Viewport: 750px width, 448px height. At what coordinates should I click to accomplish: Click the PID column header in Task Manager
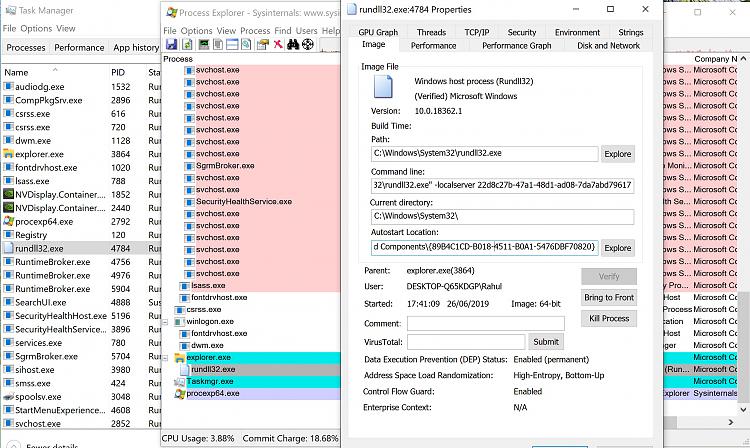click(118, 72)
